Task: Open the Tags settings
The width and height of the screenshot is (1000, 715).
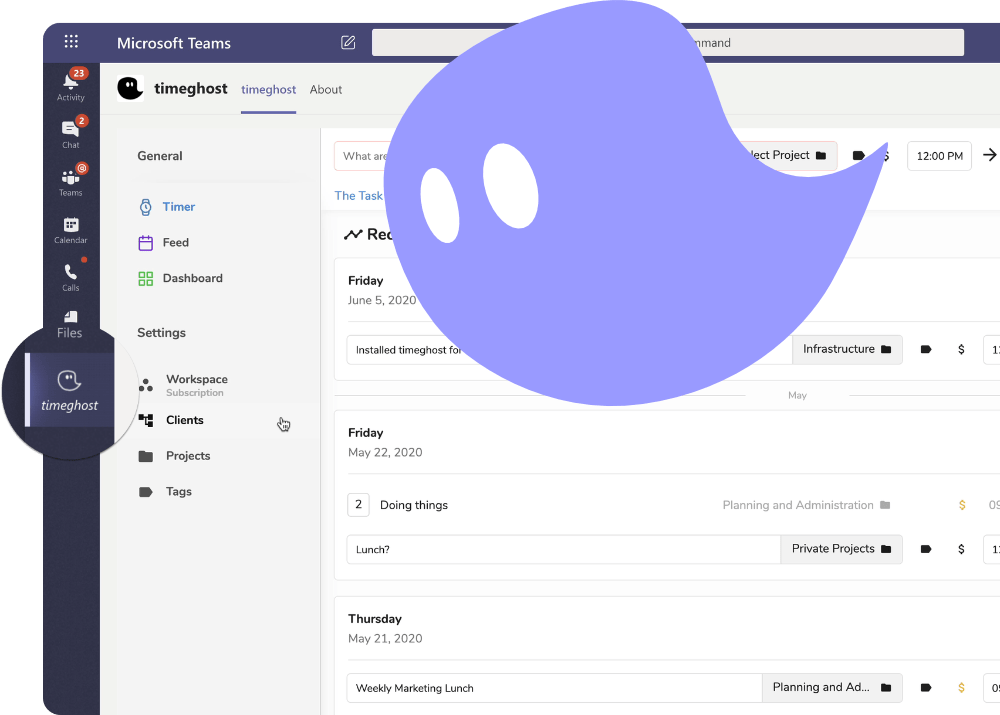Action: tap(178, 492)
